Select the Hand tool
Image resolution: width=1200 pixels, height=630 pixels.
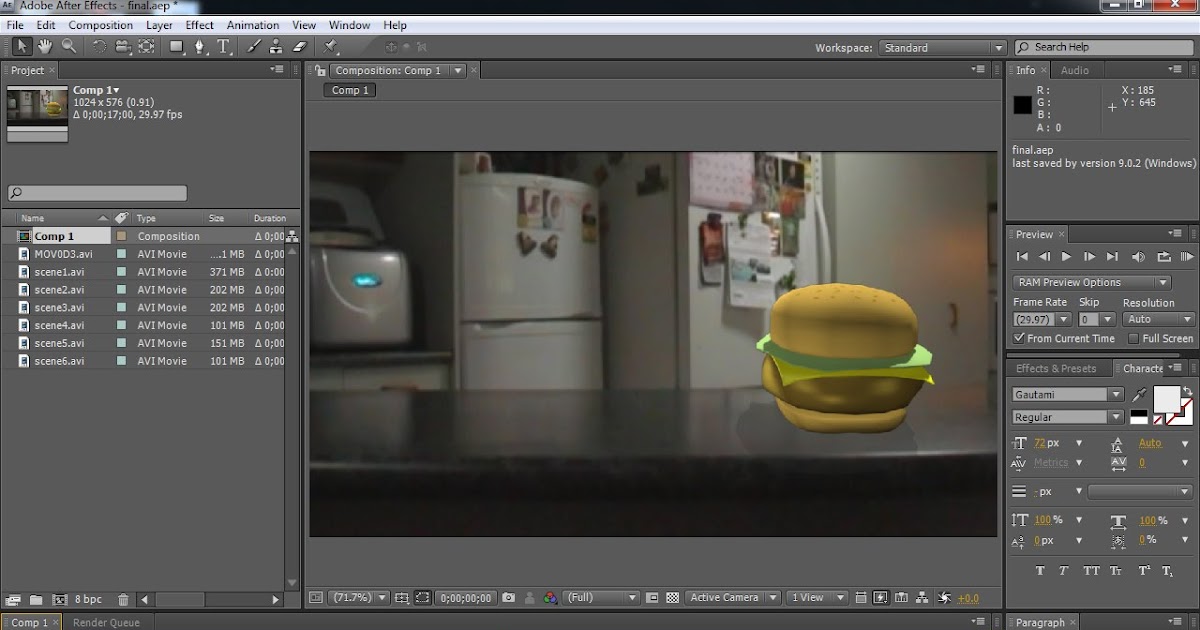coord(46,46)
